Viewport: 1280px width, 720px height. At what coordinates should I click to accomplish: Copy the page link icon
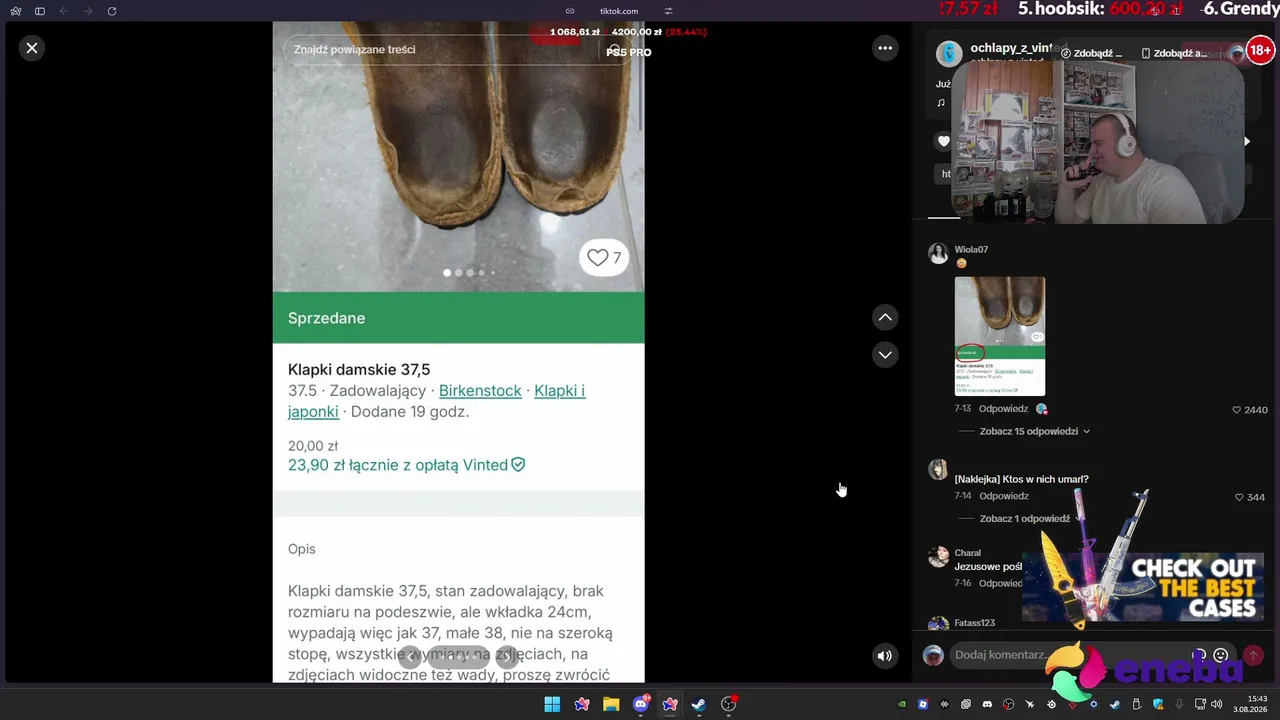click(x=570, y=11)
